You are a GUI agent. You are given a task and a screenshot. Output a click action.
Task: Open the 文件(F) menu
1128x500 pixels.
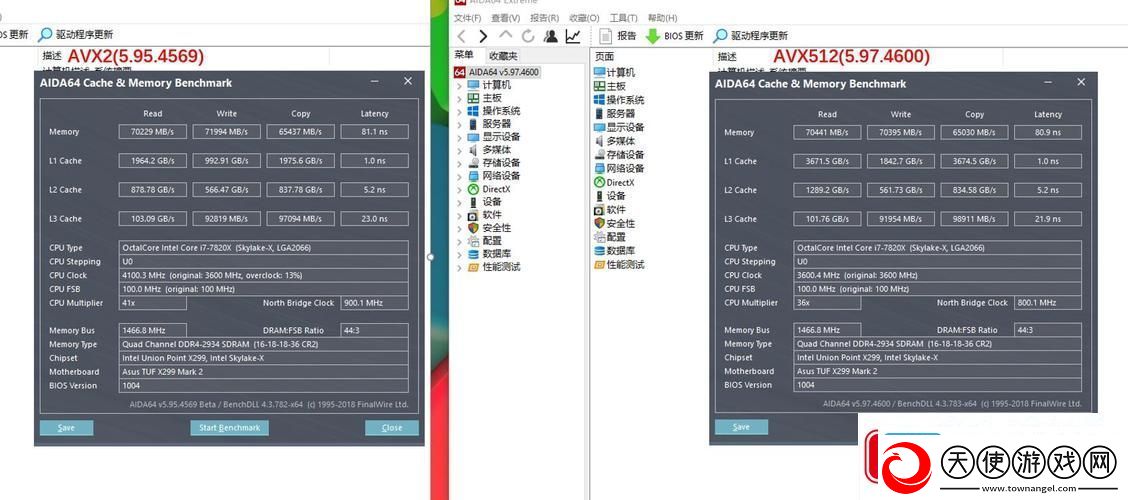click(468, 18)
